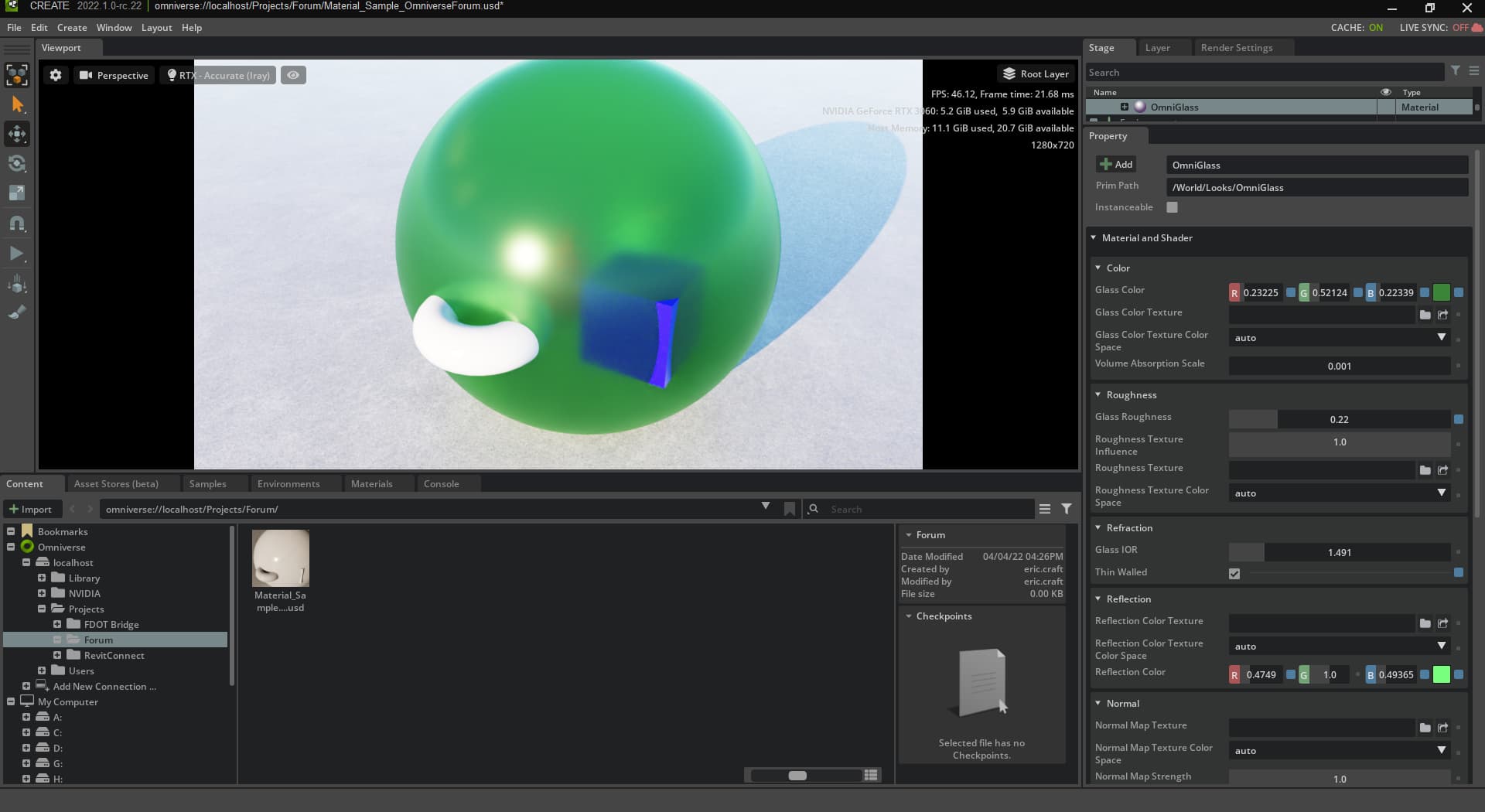
Task: Open the Create menu
Action: 72,27
